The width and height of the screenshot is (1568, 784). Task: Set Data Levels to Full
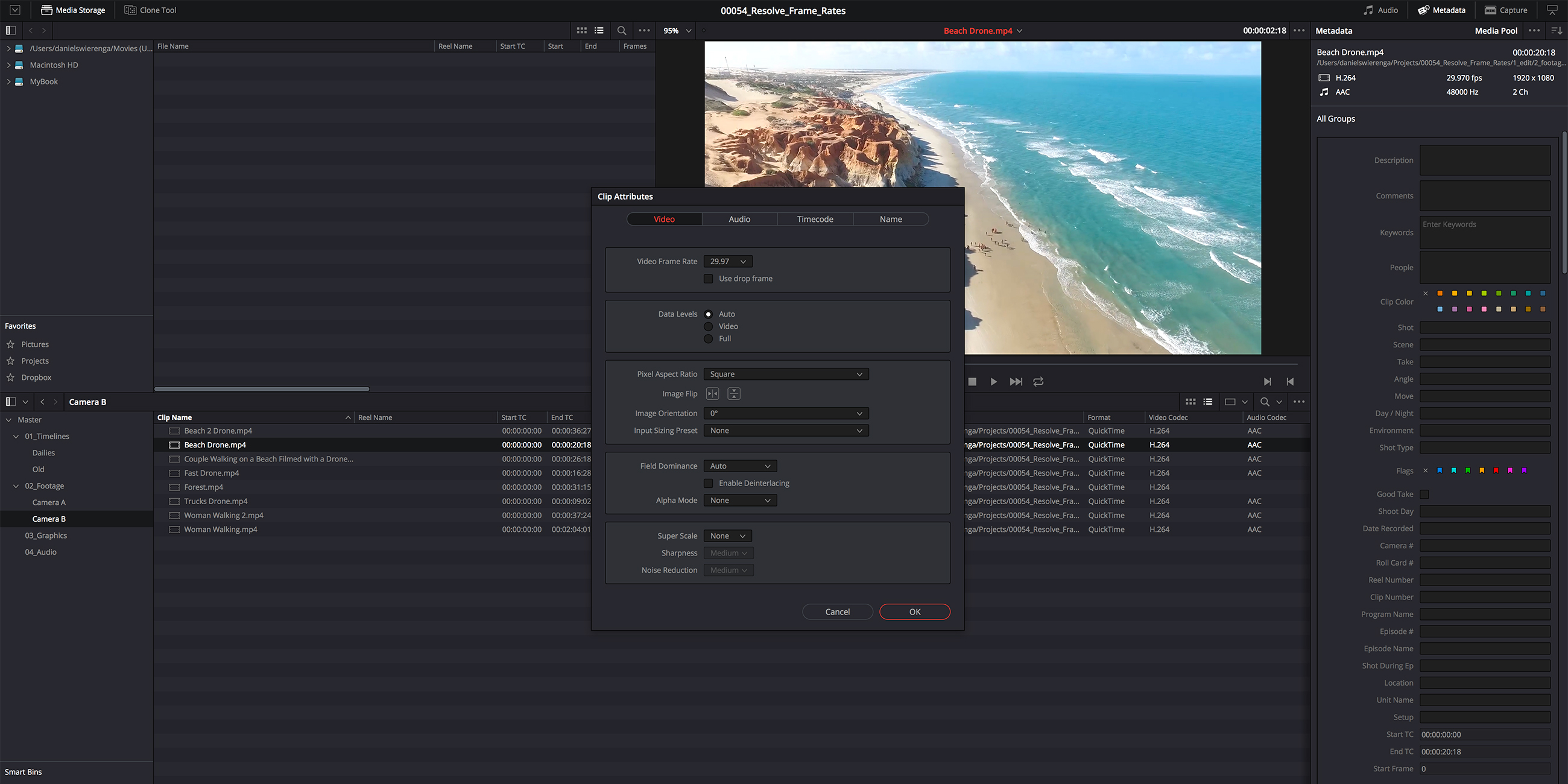(708, 338)
